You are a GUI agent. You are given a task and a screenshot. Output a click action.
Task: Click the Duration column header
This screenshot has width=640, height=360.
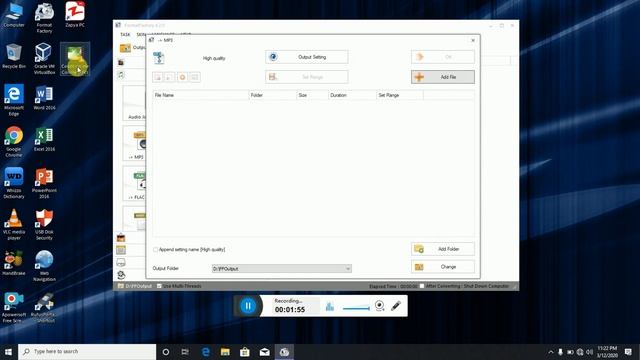pos(352,95)
